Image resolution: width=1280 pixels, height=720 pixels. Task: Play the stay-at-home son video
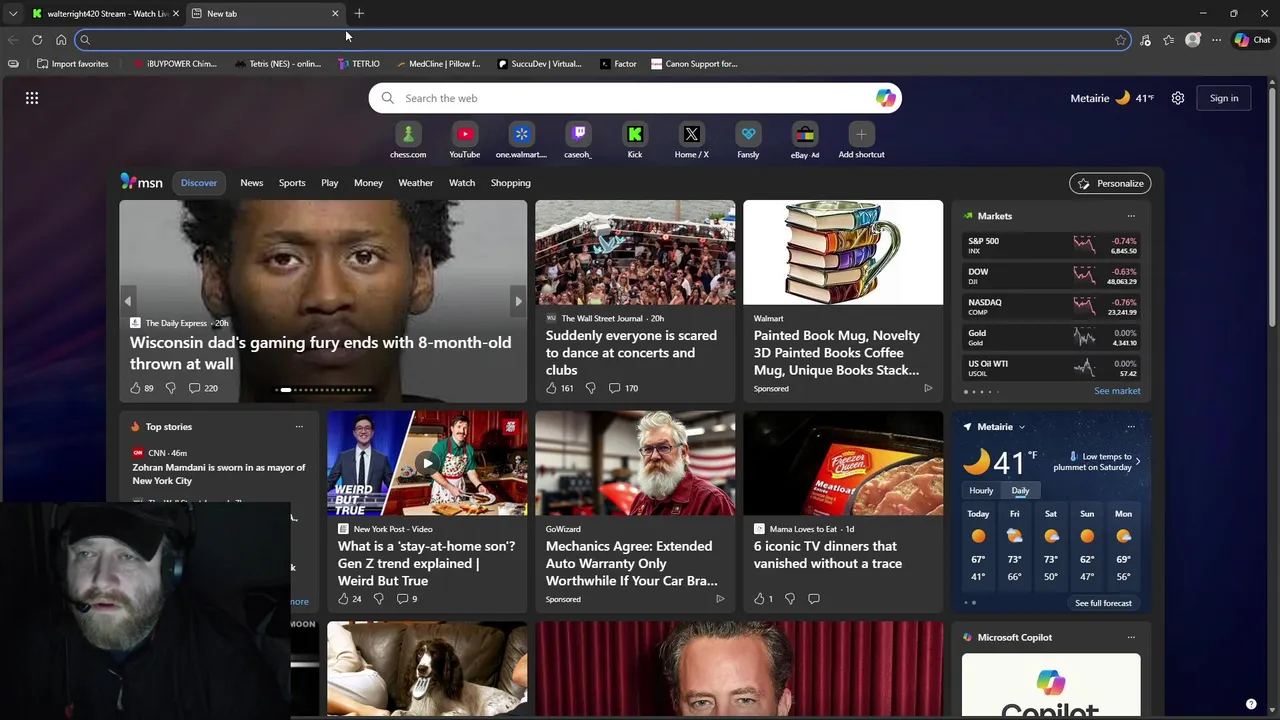tap(427, 463)
